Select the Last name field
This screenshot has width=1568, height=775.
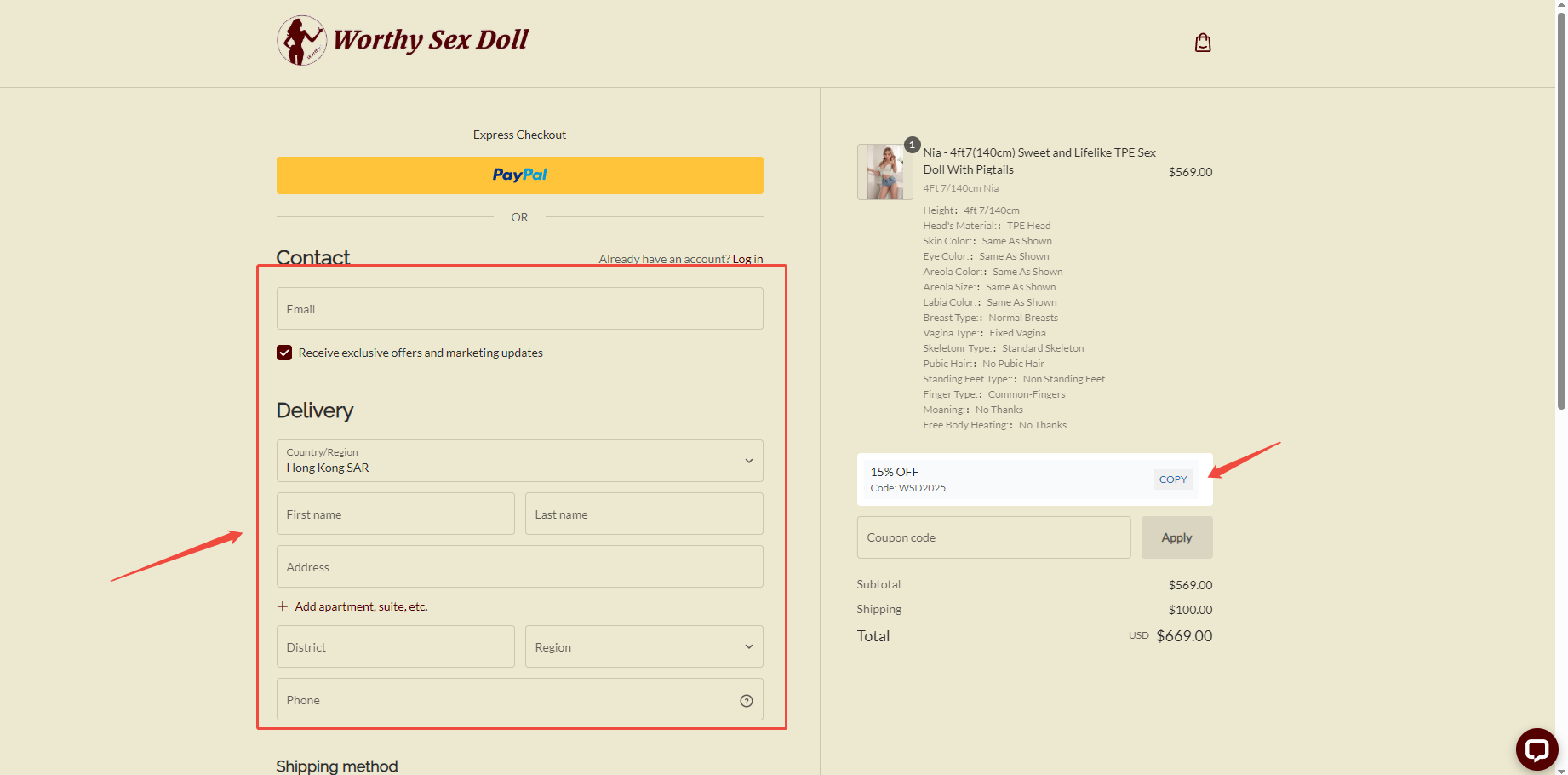(x=644, y=514)
